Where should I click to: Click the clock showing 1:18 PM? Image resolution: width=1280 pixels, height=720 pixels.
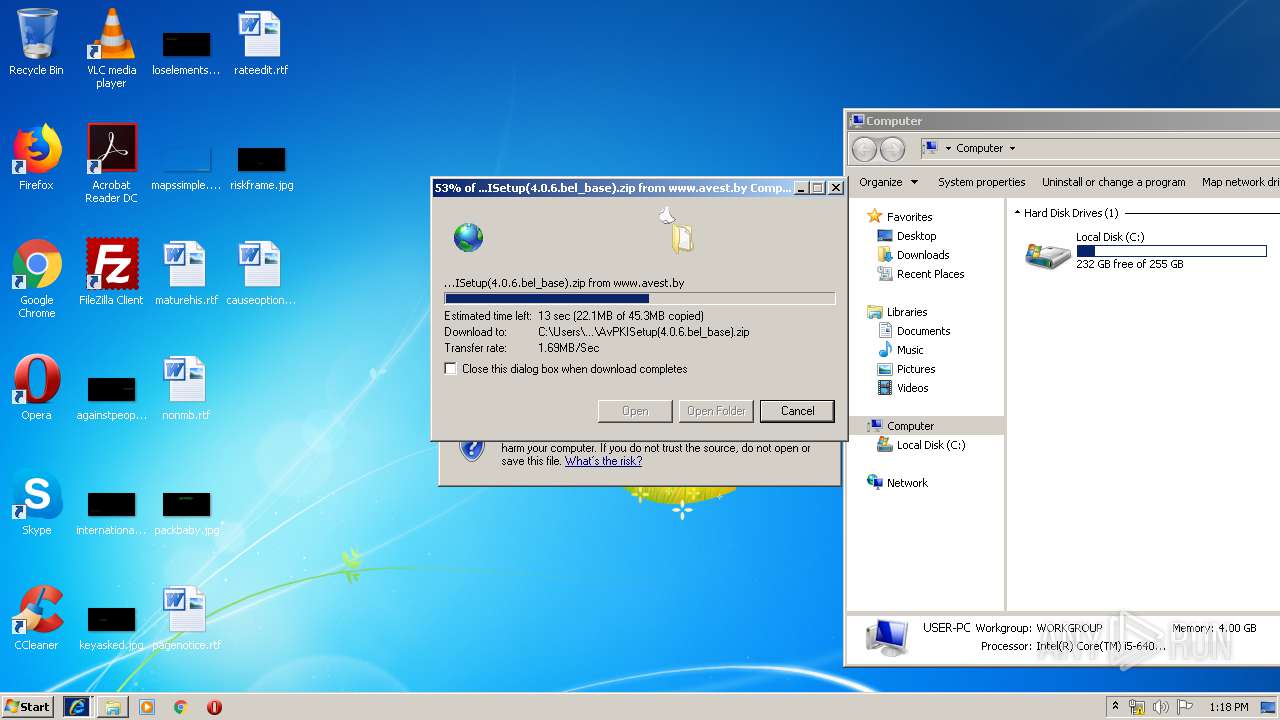[1229, 707]
